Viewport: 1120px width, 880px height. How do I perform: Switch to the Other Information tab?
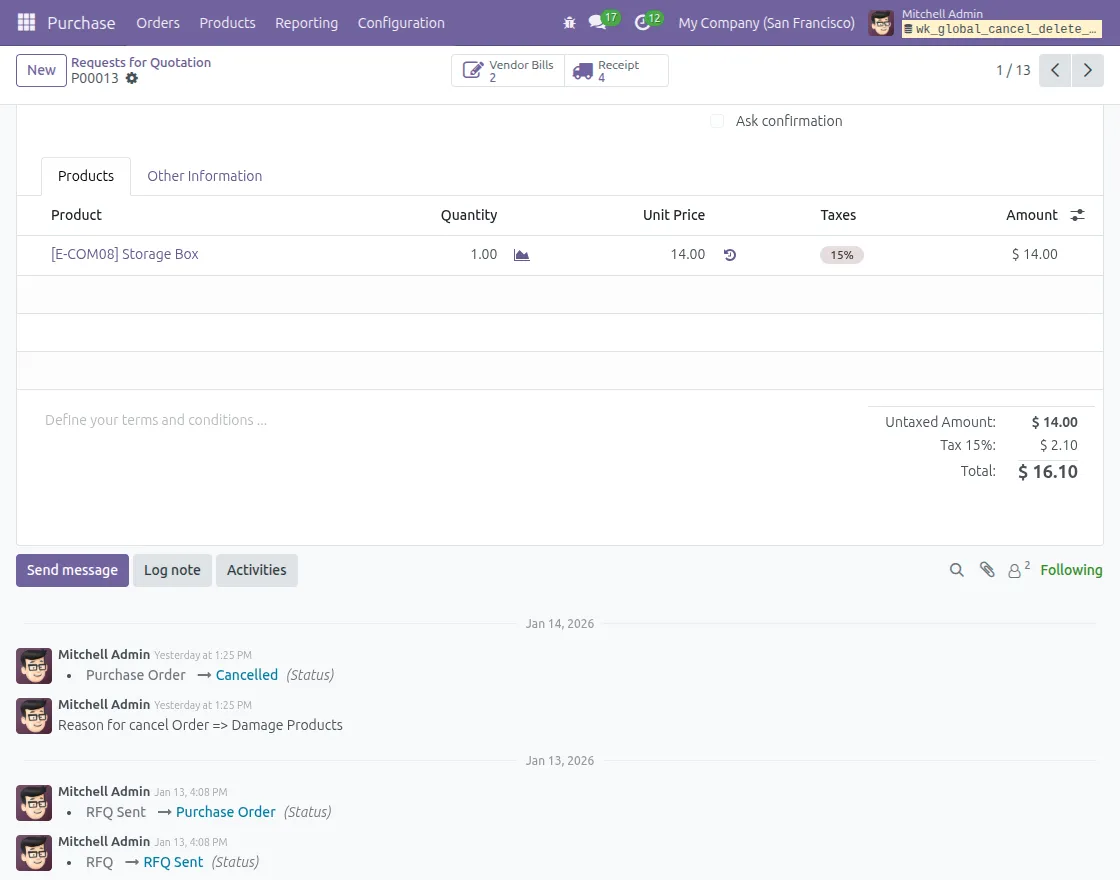click(204, 176)
